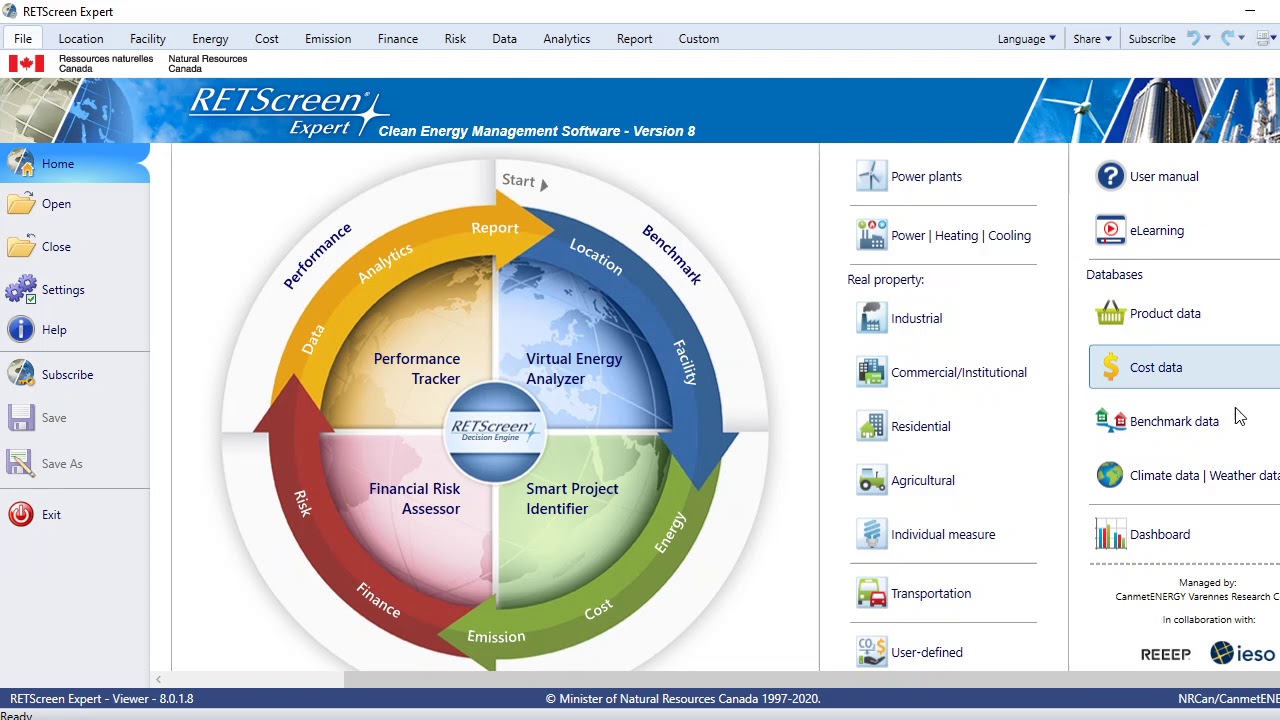Click the Dashboard chart icon

(x=1110, y=534)
